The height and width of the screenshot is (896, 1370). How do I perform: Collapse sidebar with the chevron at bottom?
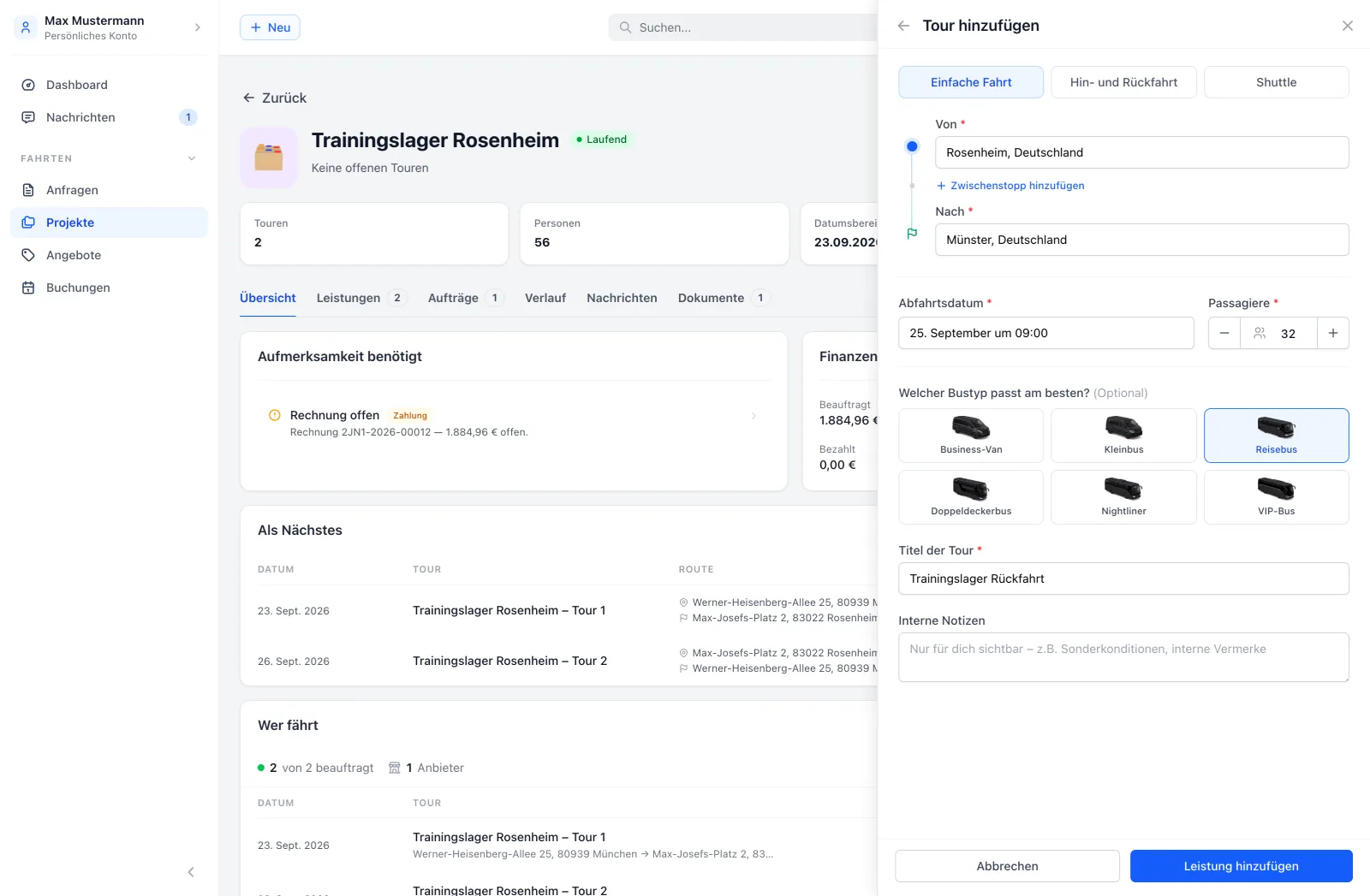click(191, 872)
